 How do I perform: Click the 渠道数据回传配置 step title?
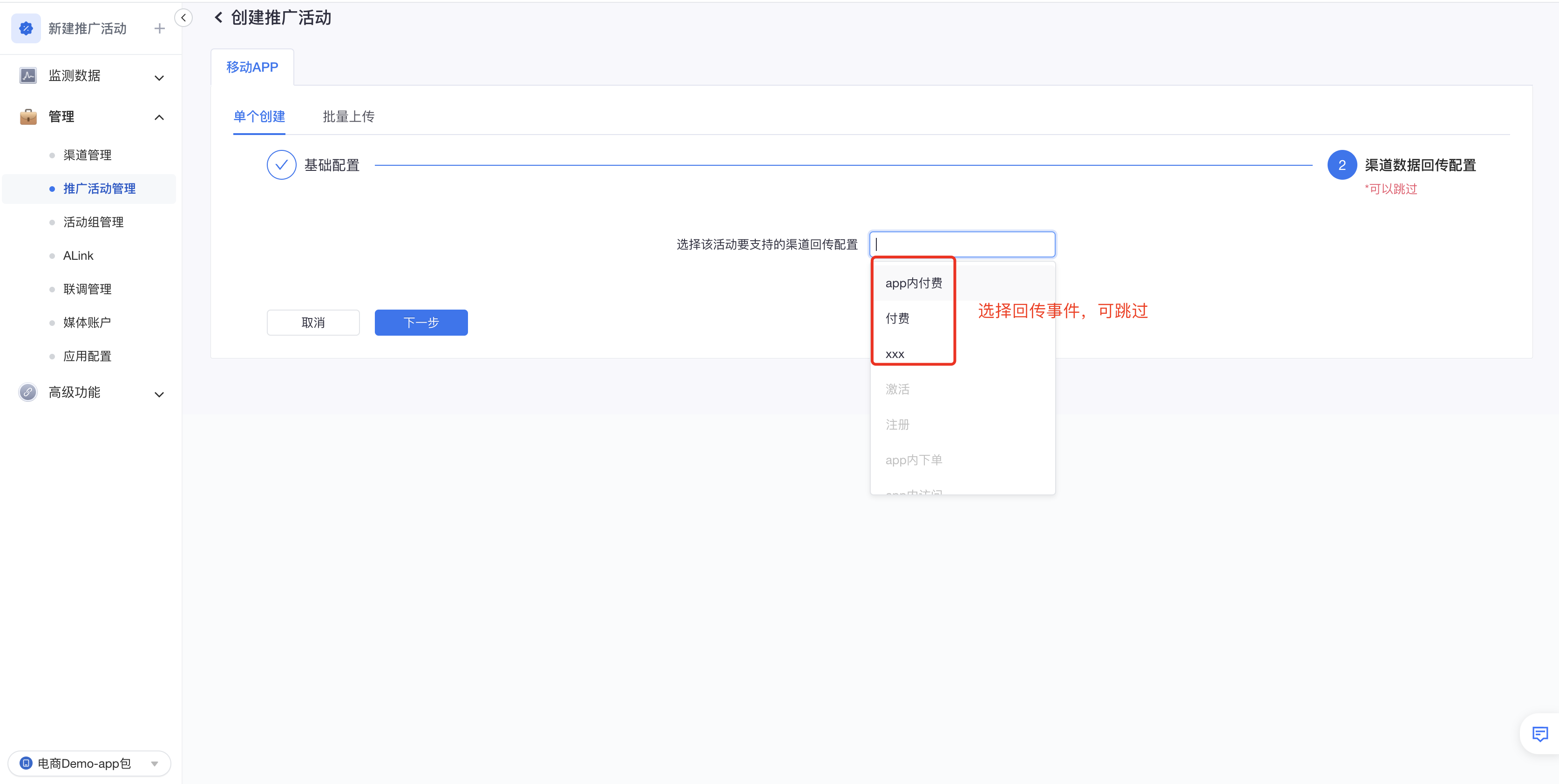(1420, 164)
